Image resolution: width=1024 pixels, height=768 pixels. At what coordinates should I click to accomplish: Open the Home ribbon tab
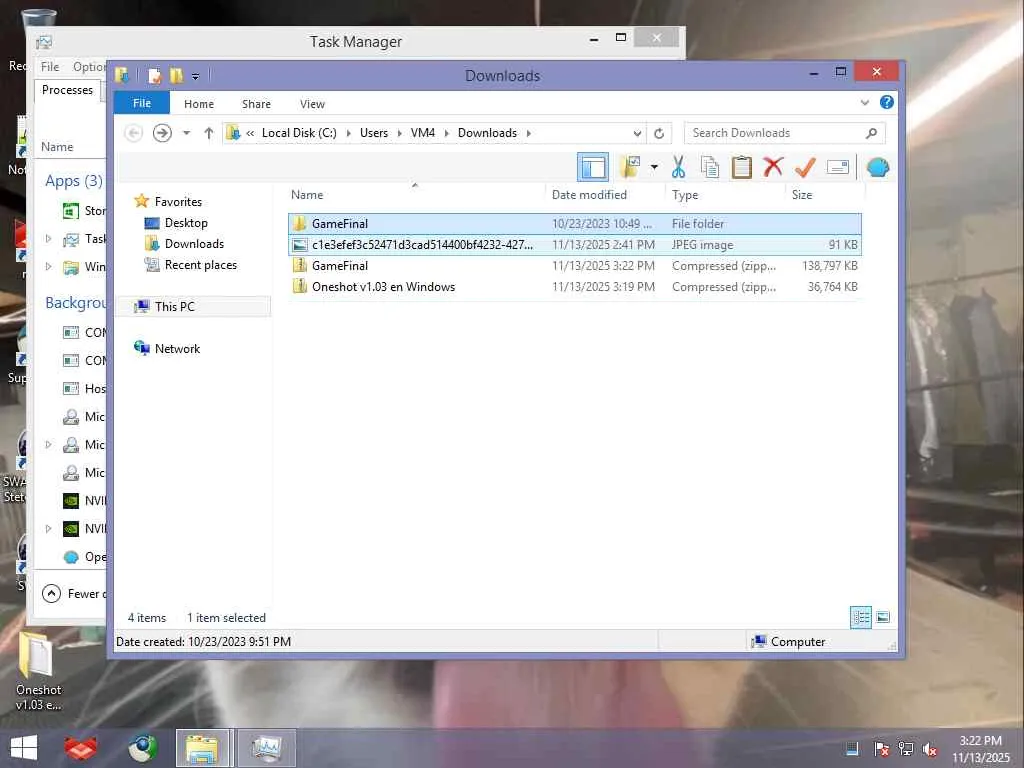point(199,104)
